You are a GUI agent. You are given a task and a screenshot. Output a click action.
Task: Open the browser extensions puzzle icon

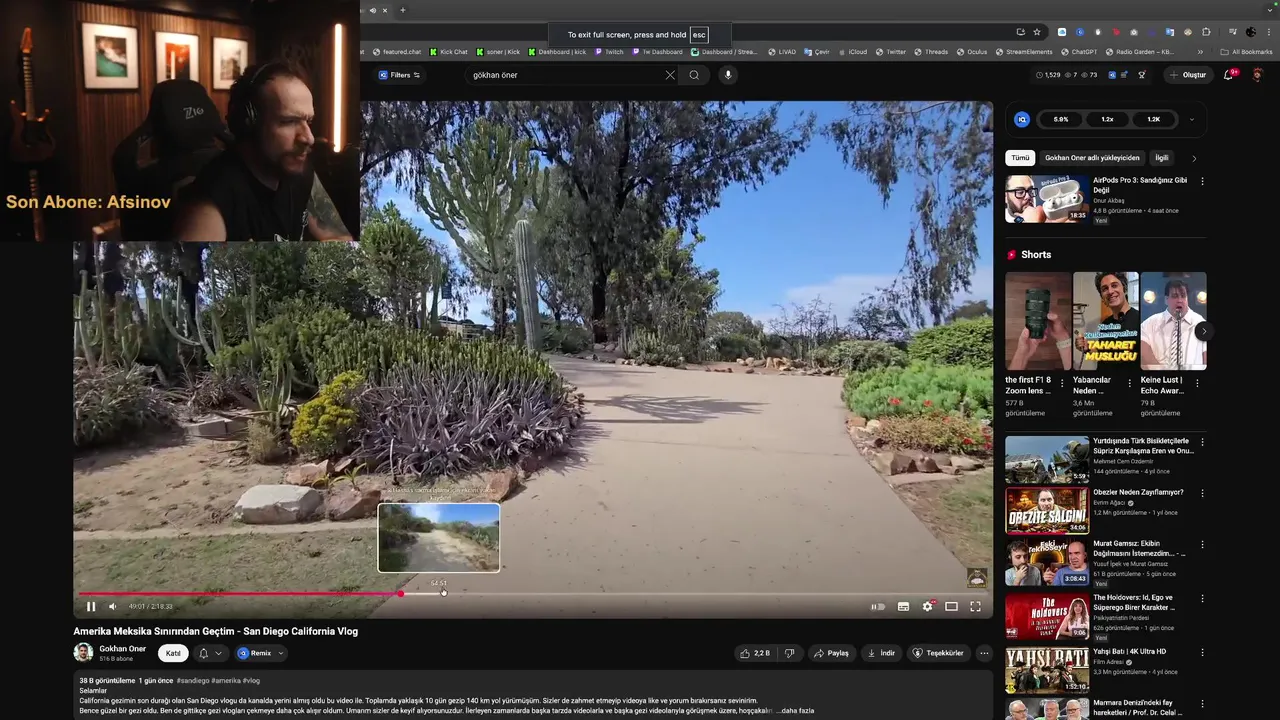pyautogui.click(x=1207, y=32)
